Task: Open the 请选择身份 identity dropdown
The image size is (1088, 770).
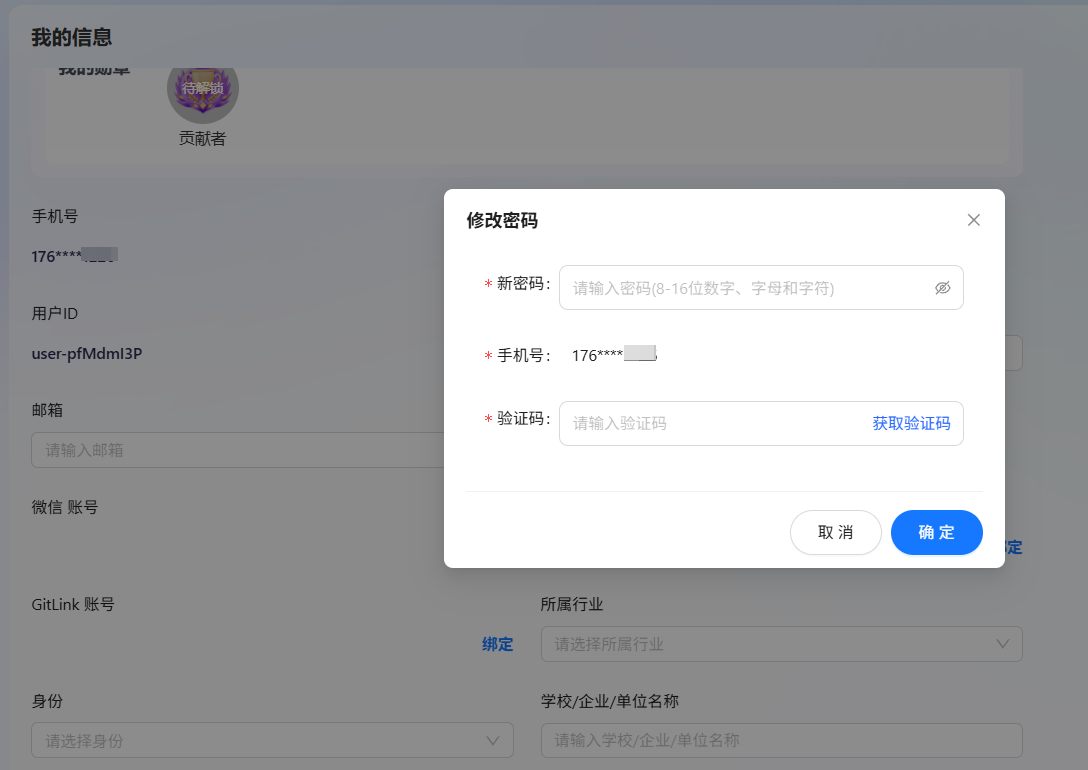Action: click(x=272, y=740)
